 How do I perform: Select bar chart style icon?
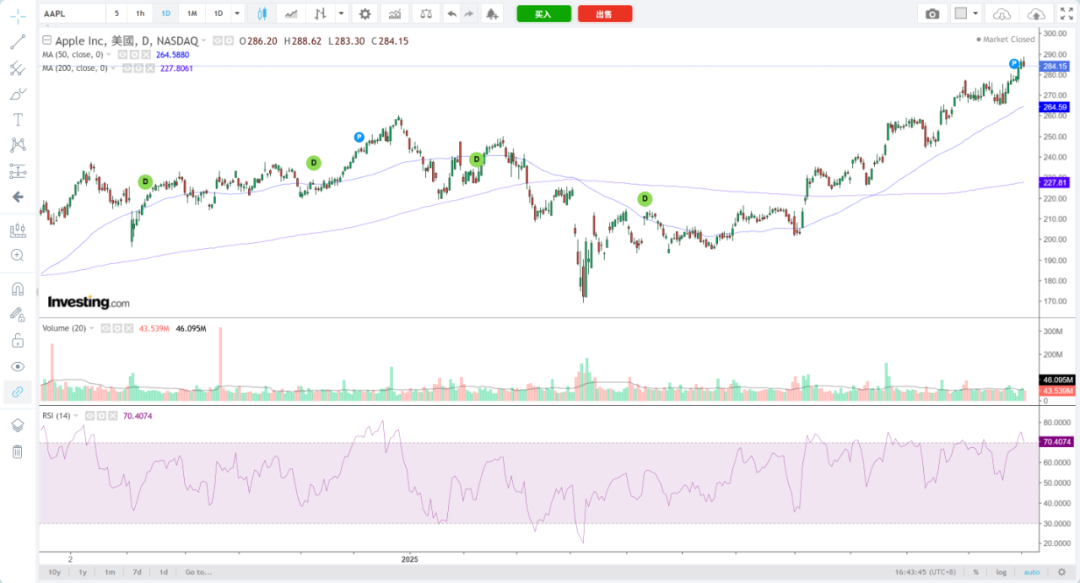point(320,14)
